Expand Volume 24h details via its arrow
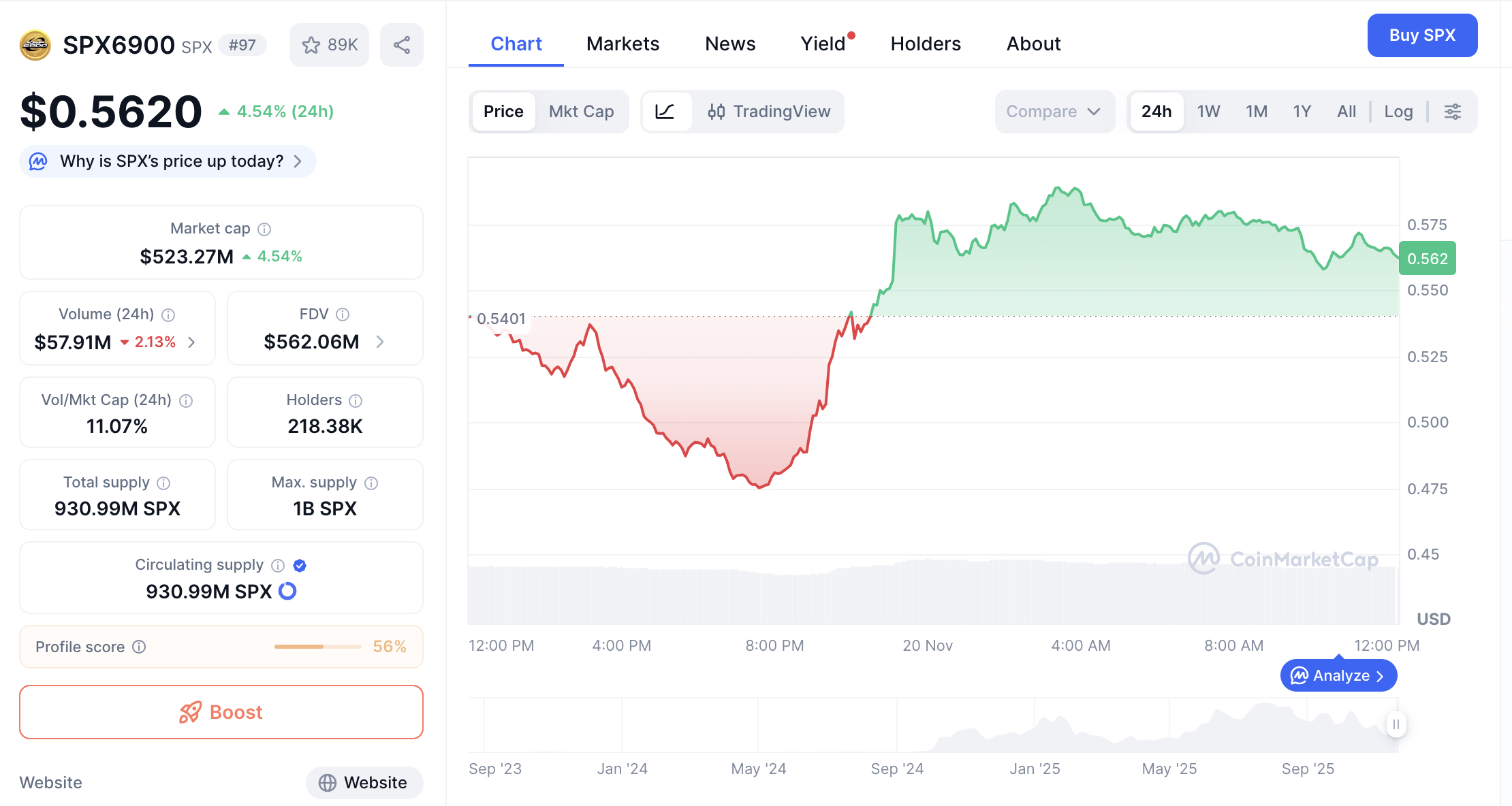Screen dimensions: 1512x806 tap(193, 342)
